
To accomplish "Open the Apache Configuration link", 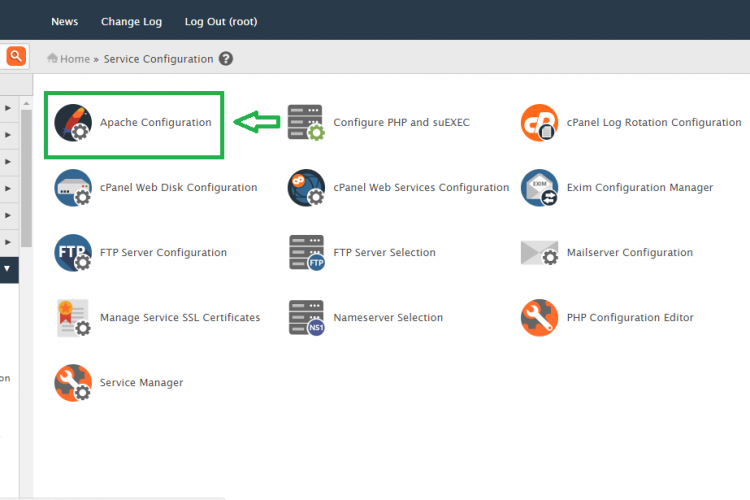I will point(155,122).
